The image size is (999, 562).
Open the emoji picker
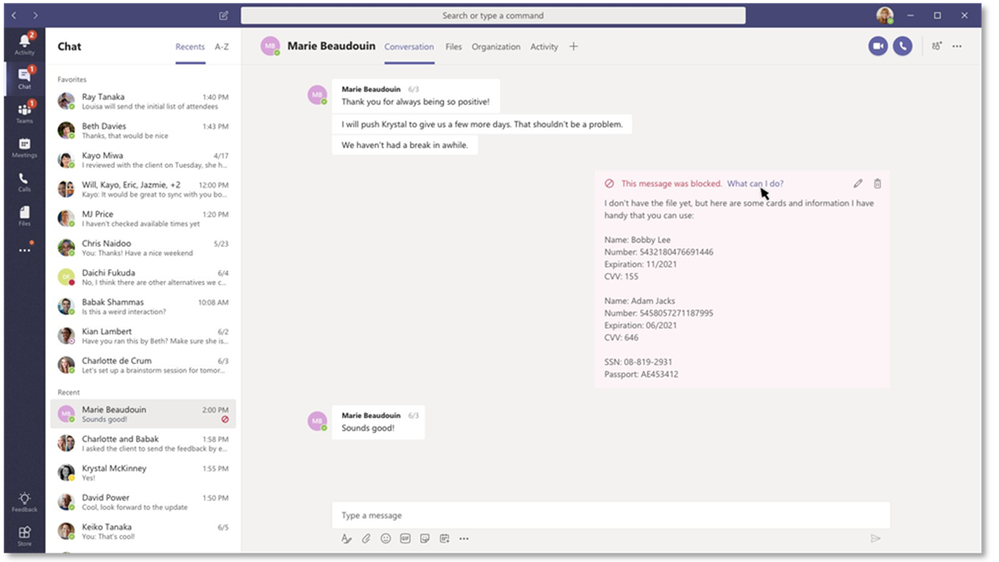pos(385,538)
